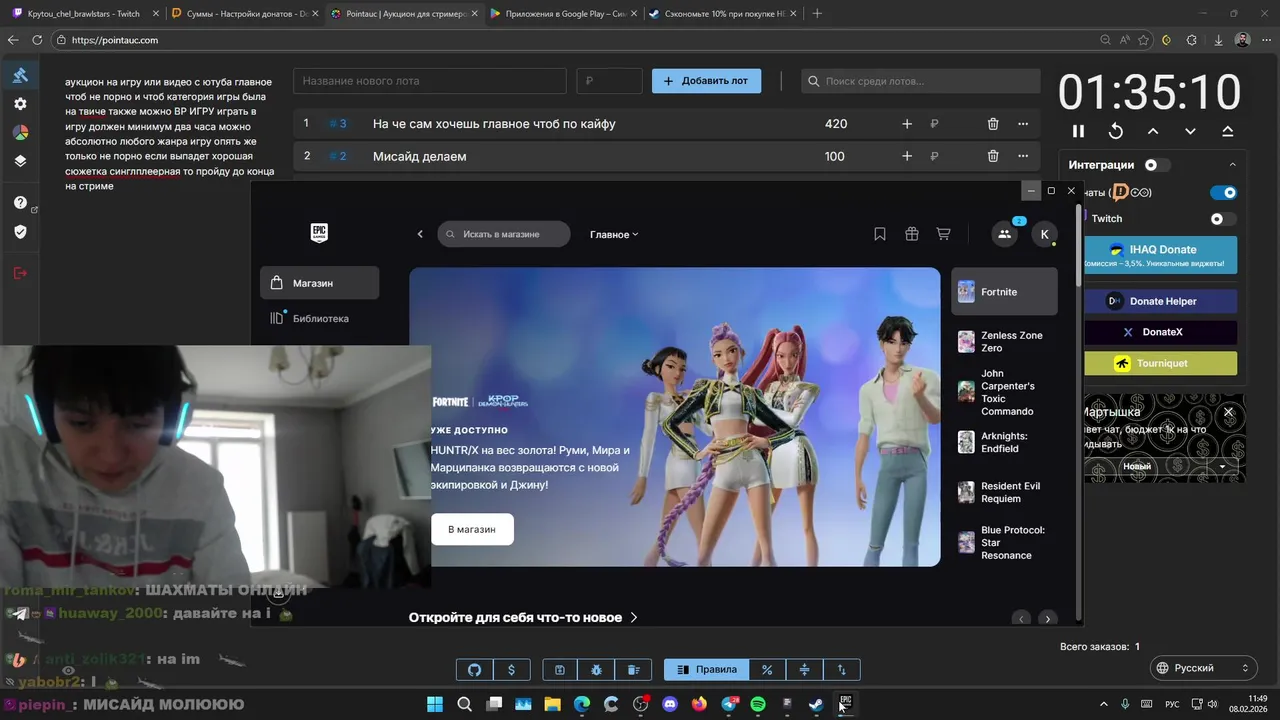This screenshot has width=1280, height=720.
Task: Click the dollar sign button in bottom toolbar
Action: [512, 670]
